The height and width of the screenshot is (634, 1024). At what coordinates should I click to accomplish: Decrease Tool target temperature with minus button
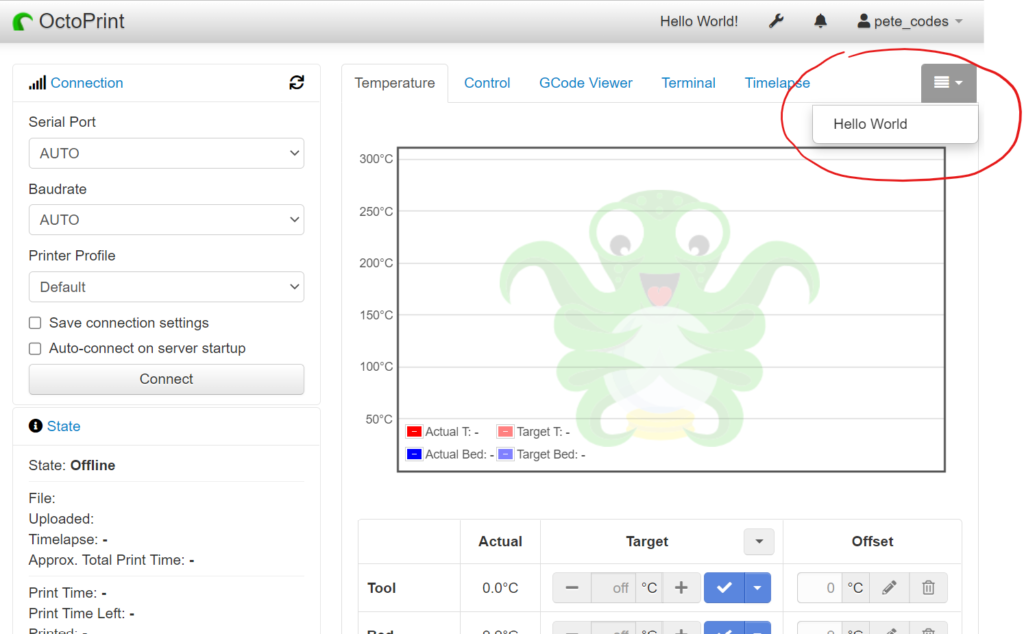[571, 588]
